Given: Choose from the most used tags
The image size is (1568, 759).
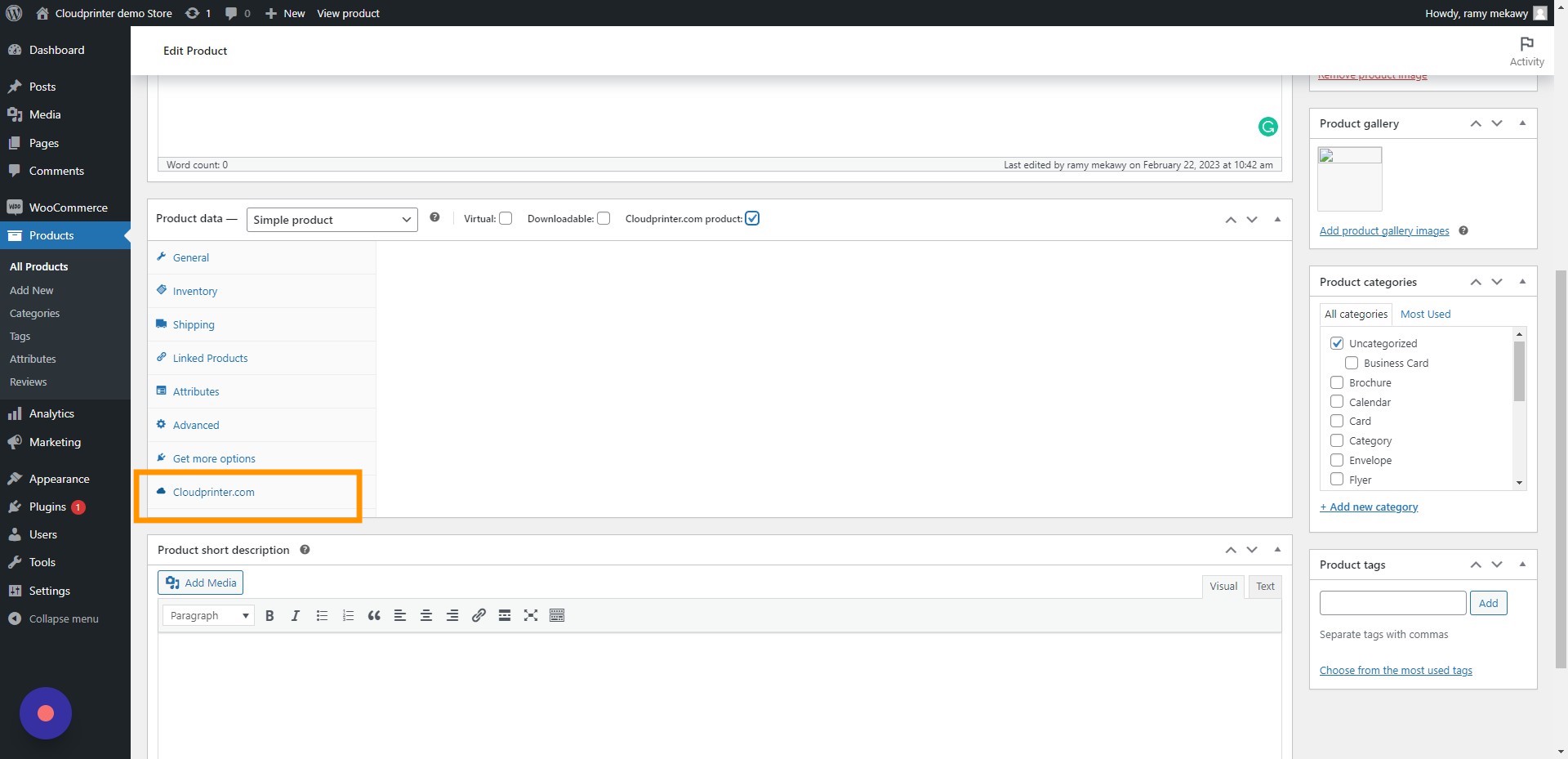Looking at the screenshot, I should [1396, 670].
